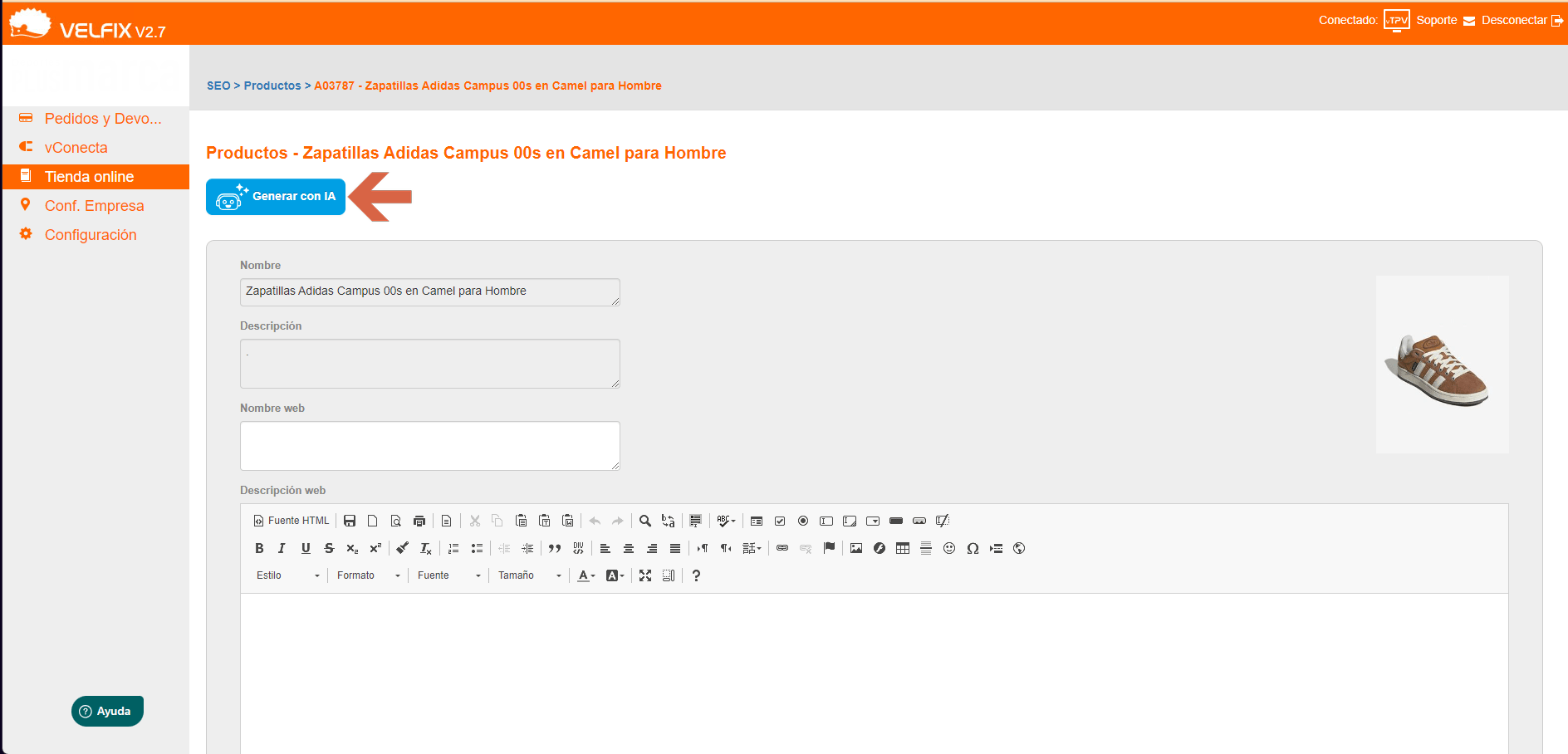Toggle Show Blocks icon in editor

tap(669, 575)
